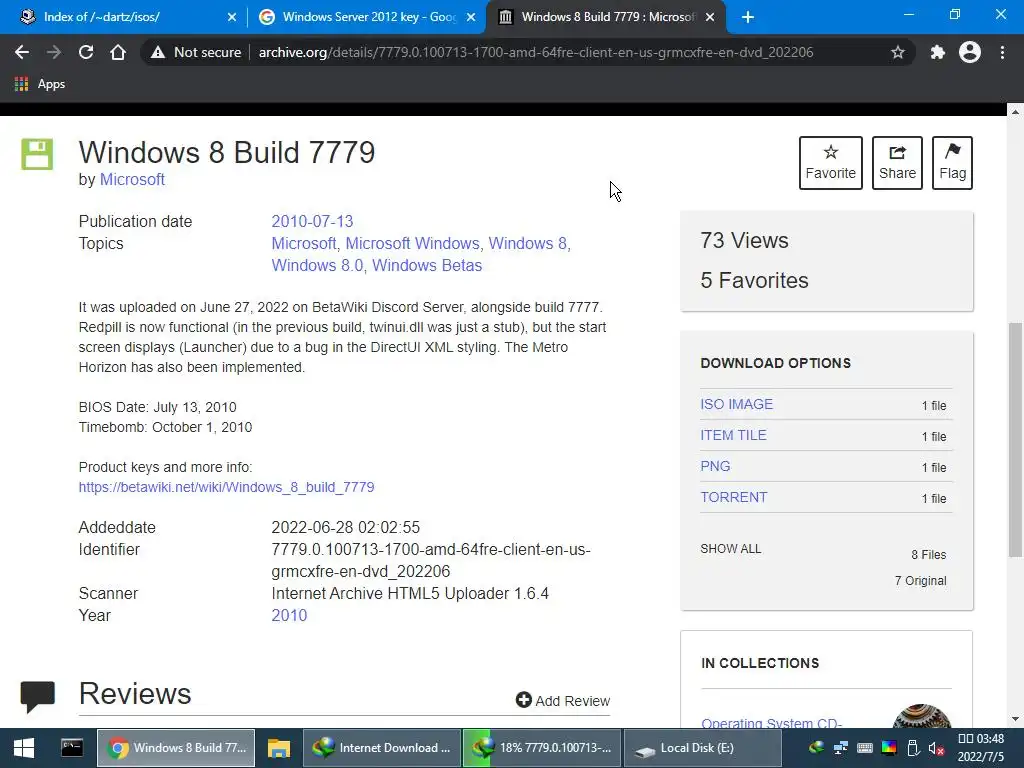1024x768 pixels.
Task: Flag this archive item
Action: tap(952, 163)
